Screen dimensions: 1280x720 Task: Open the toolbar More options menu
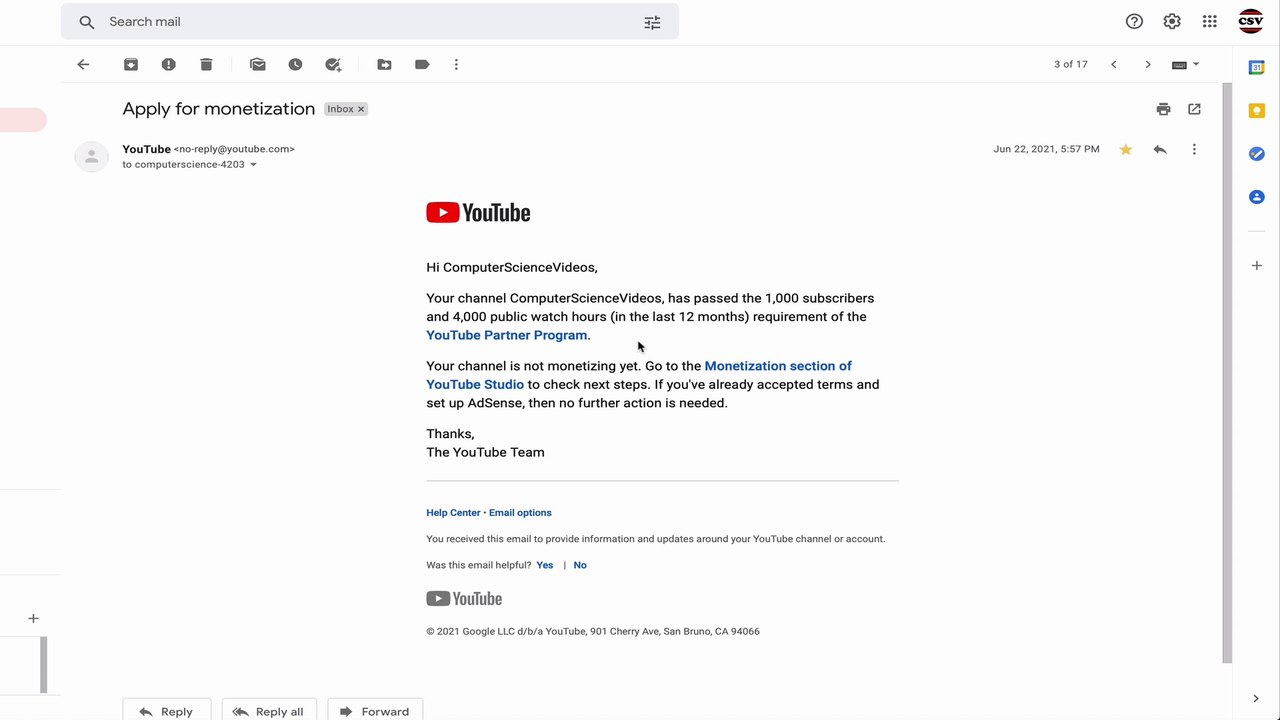tap(456, 64)
